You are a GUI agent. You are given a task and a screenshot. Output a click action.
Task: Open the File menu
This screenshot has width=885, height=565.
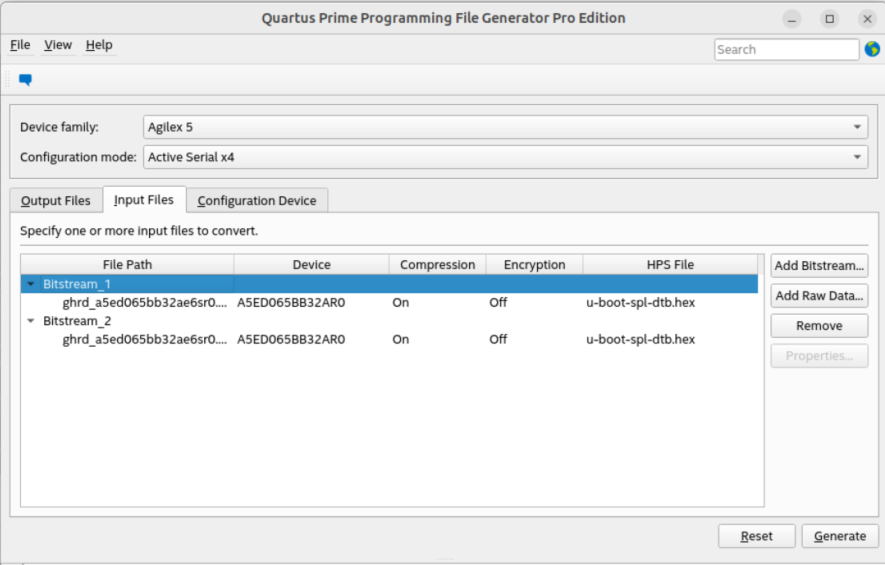tap(20, 45)
